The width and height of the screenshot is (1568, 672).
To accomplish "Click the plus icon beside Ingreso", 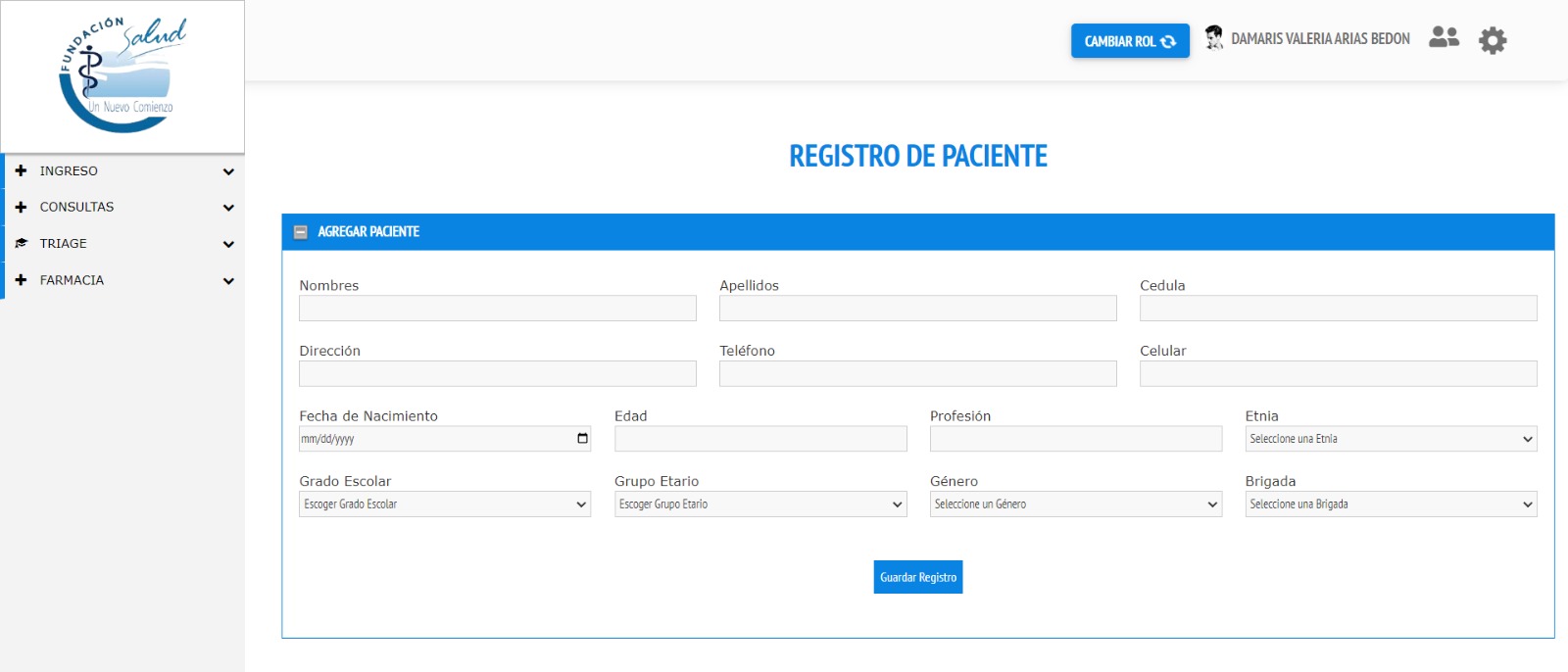I will [21, 170].
